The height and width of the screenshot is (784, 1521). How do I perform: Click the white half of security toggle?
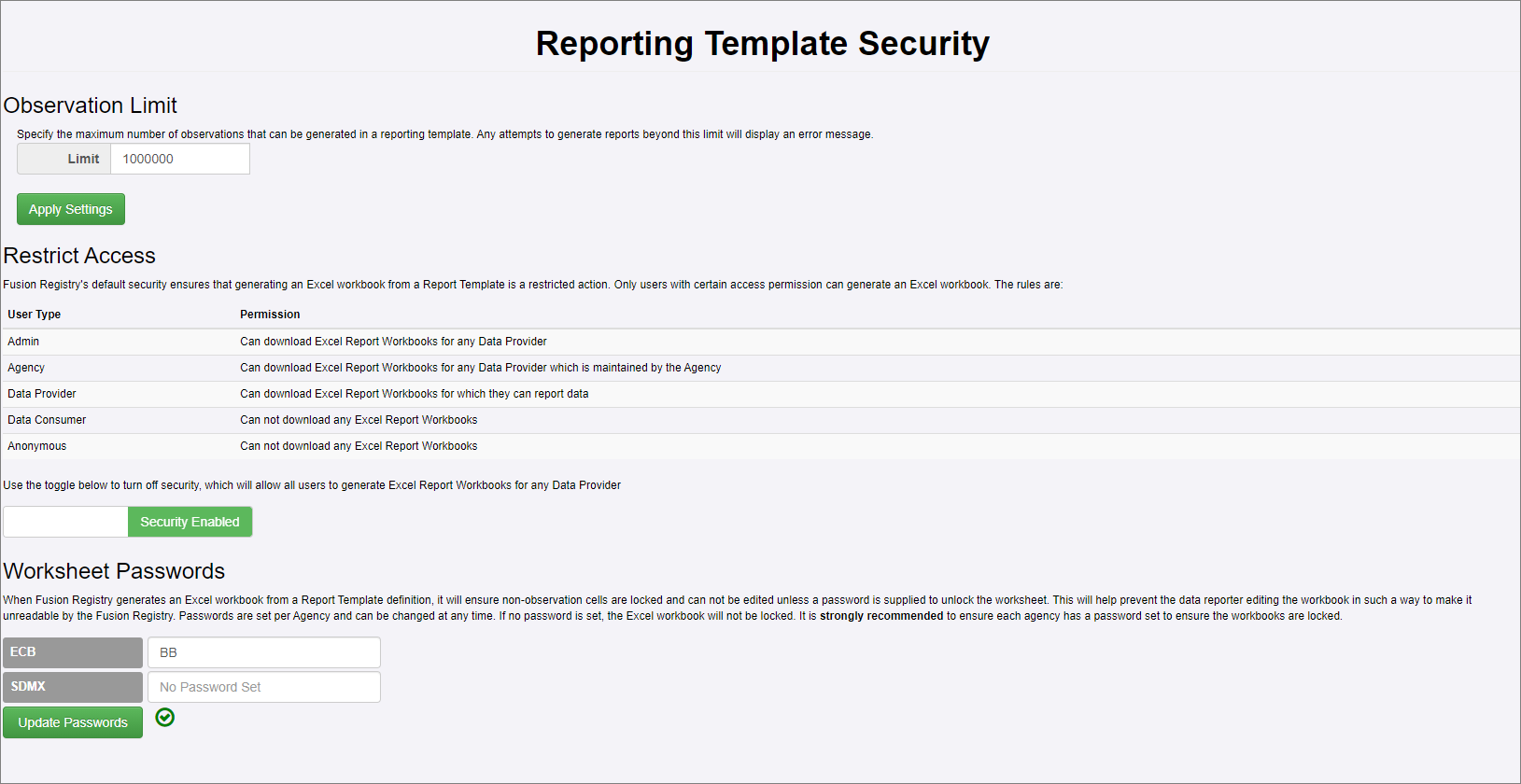(65, 522)
